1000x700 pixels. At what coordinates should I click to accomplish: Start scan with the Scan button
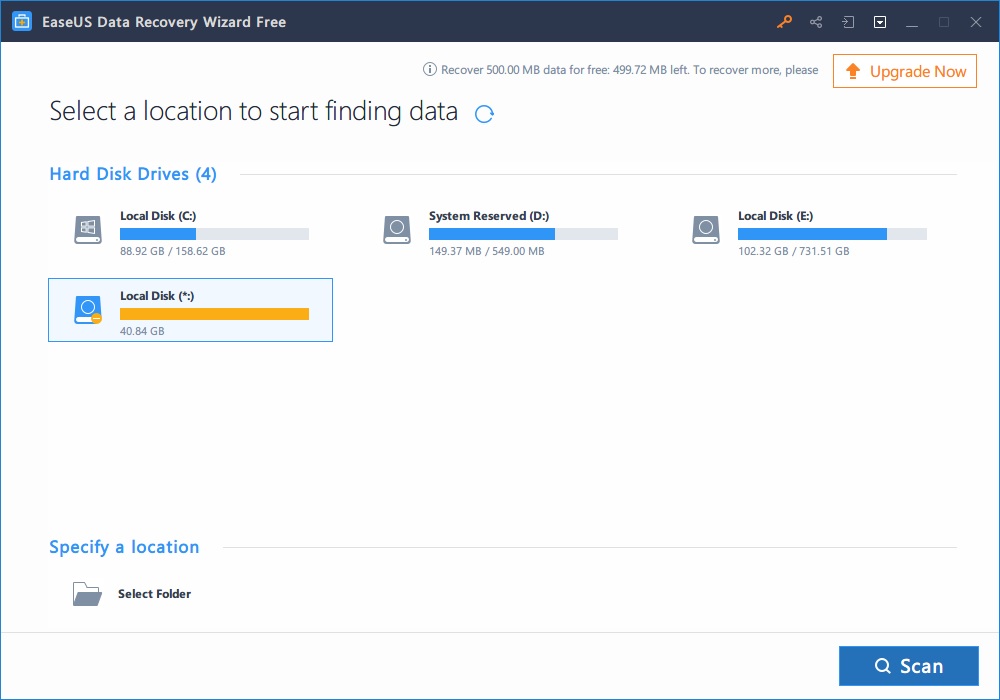point(908,666)
